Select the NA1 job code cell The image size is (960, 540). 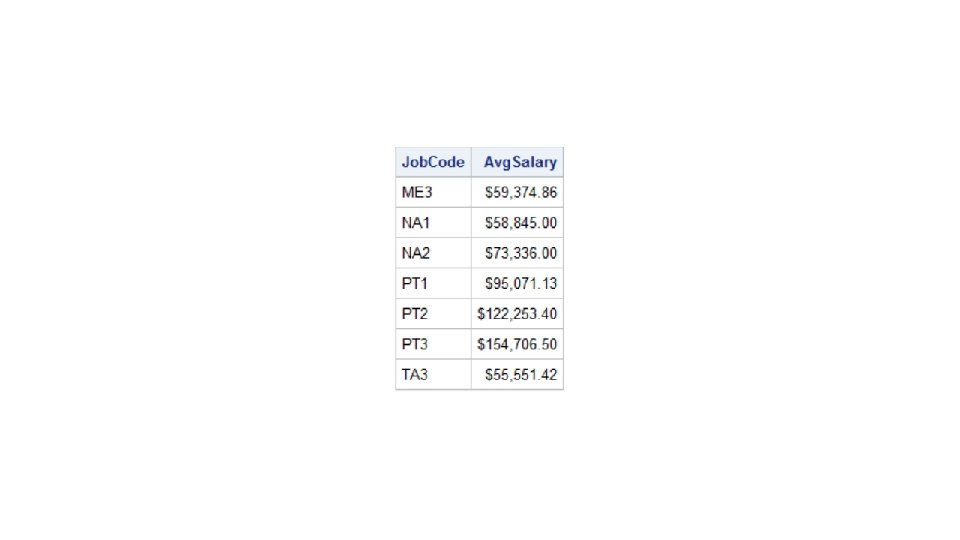[x=416, y=223]
